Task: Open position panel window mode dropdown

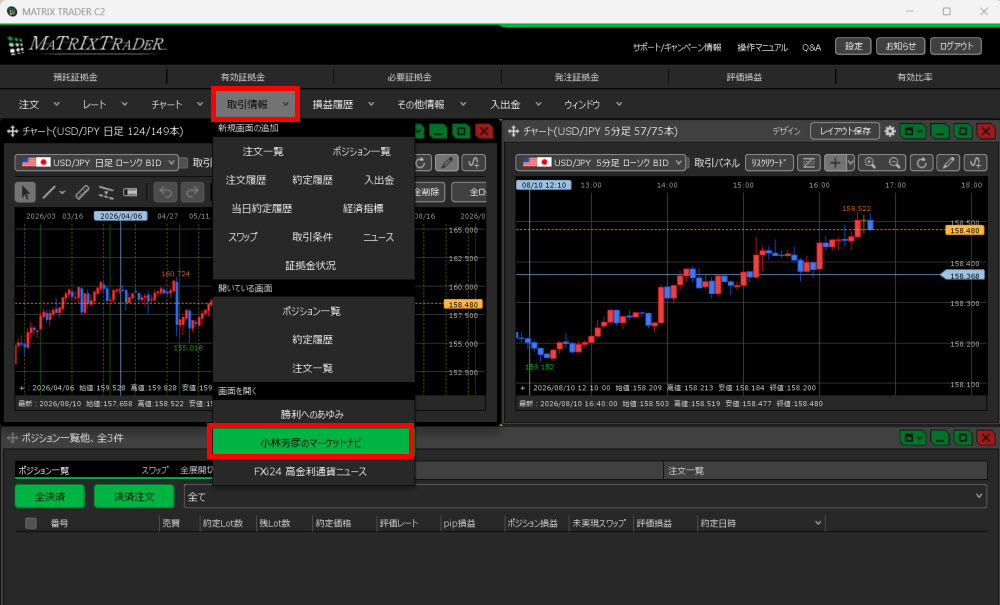Action: (x=913, y=438)
